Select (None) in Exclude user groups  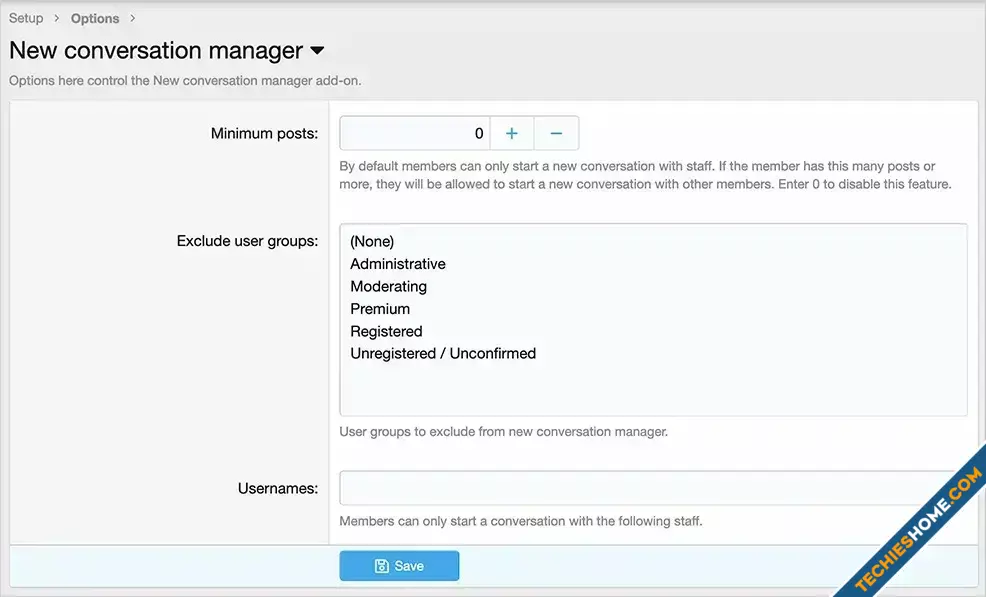[372, 241]
